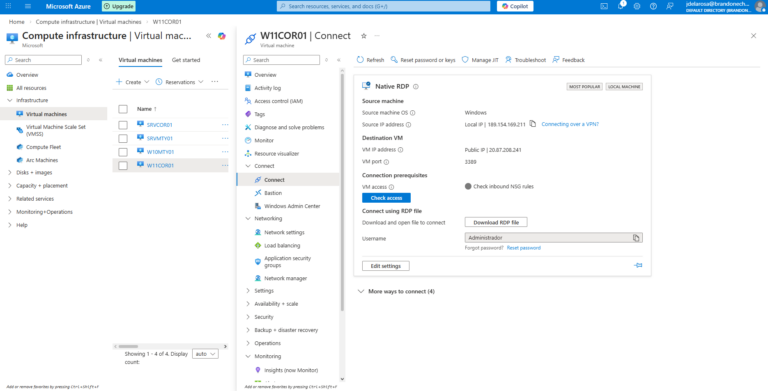Click the pin icon beside Edit settings
Viewport: 768px width, 391px height.
638,265
